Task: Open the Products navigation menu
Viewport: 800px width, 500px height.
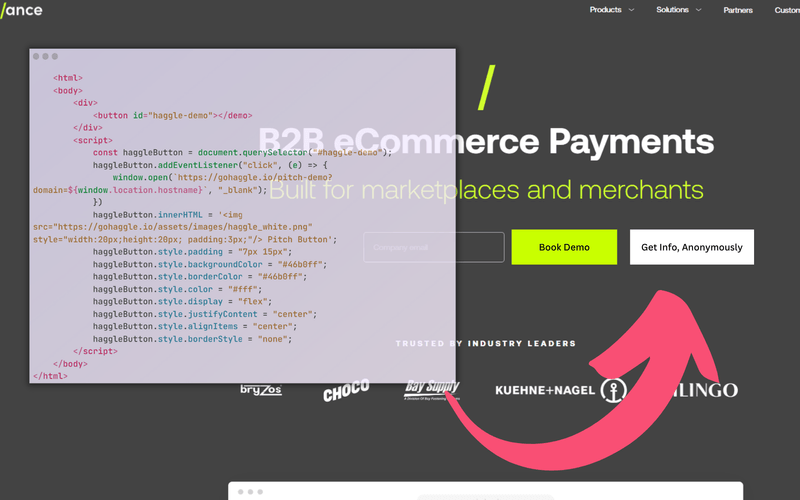Action: click(605, 10)
